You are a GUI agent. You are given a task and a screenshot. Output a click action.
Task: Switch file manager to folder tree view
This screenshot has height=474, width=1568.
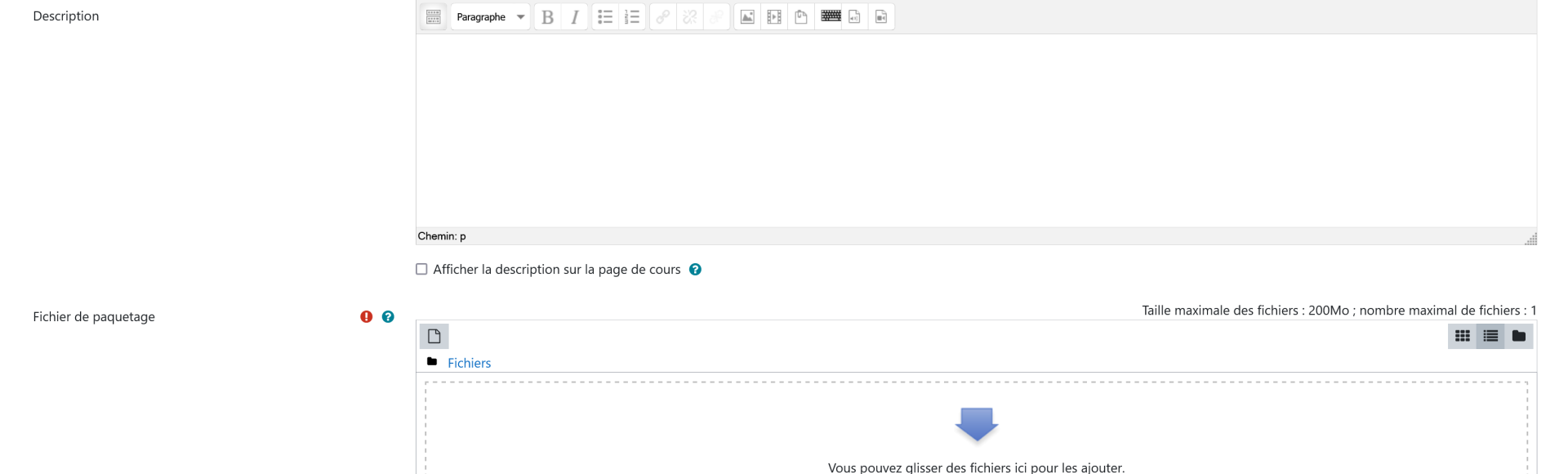tap(1519, 336)
